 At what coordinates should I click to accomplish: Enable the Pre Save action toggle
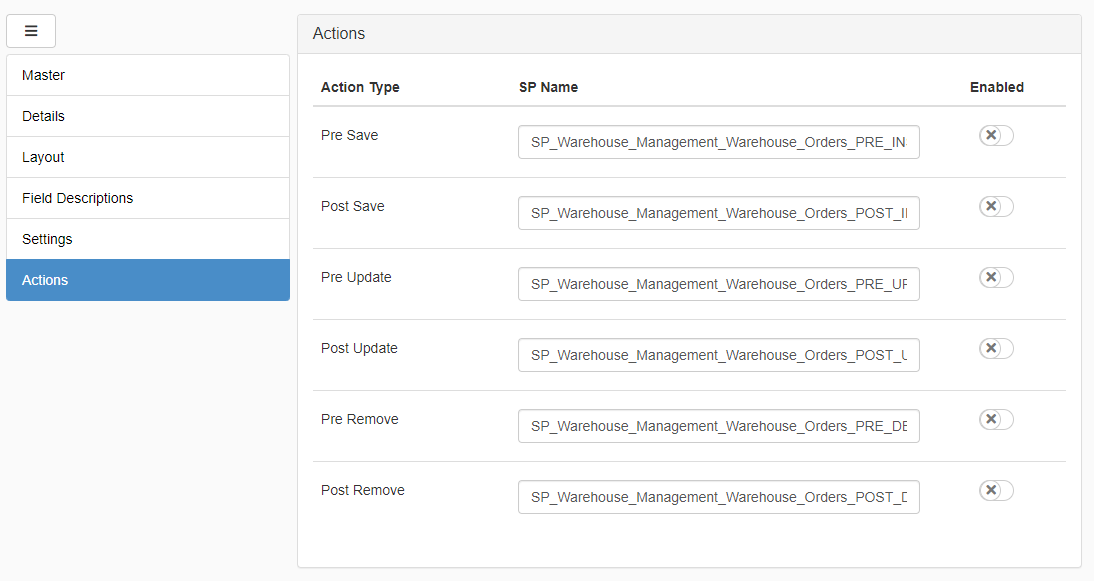pyautogui.click(x=995, y=136)
